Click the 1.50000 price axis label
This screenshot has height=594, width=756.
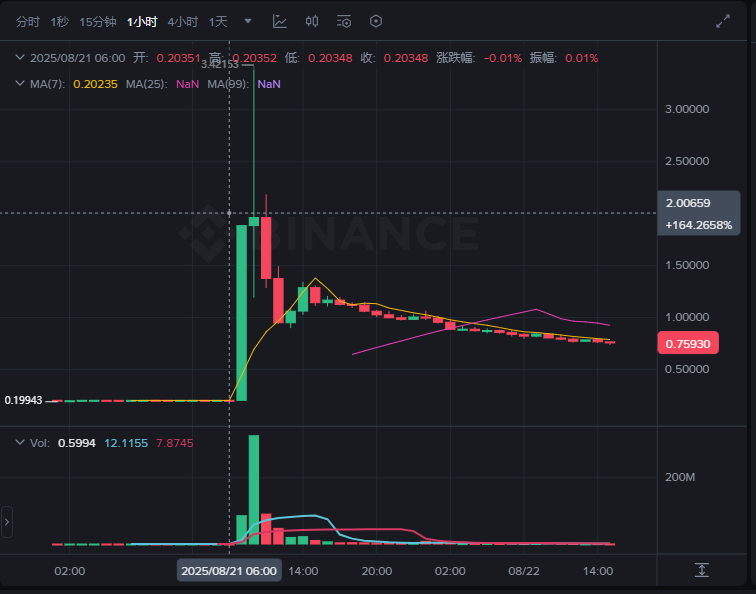pyautogui.click(x=687, y=265)
